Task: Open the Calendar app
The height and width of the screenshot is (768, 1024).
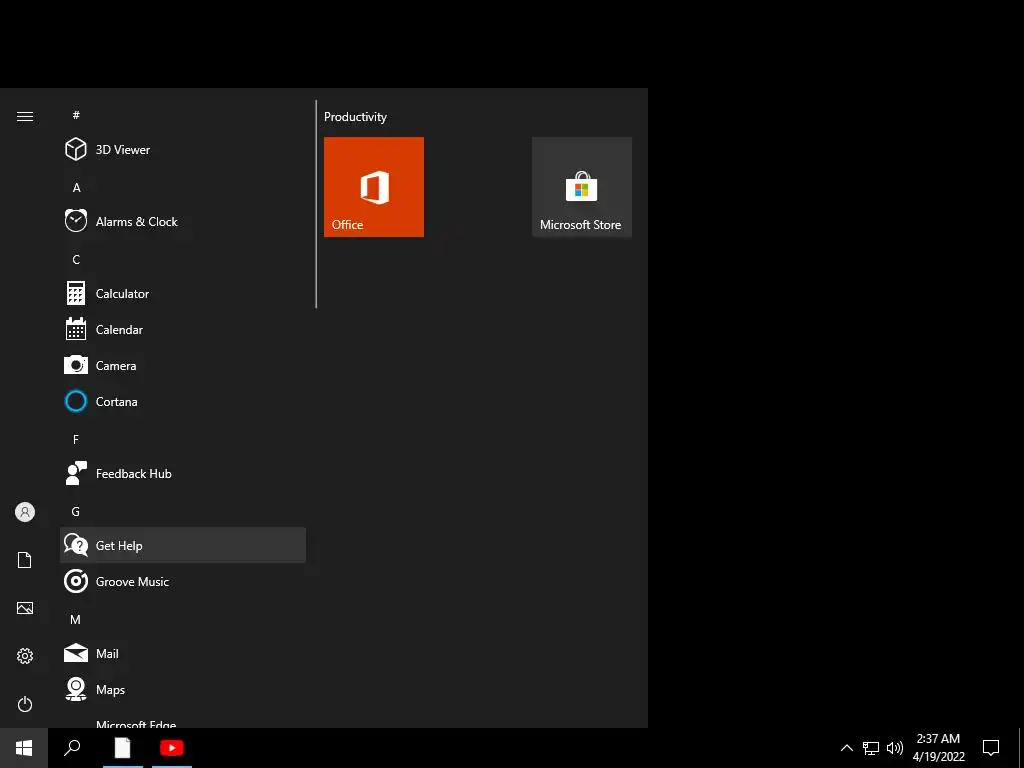Action: [183, 329]
